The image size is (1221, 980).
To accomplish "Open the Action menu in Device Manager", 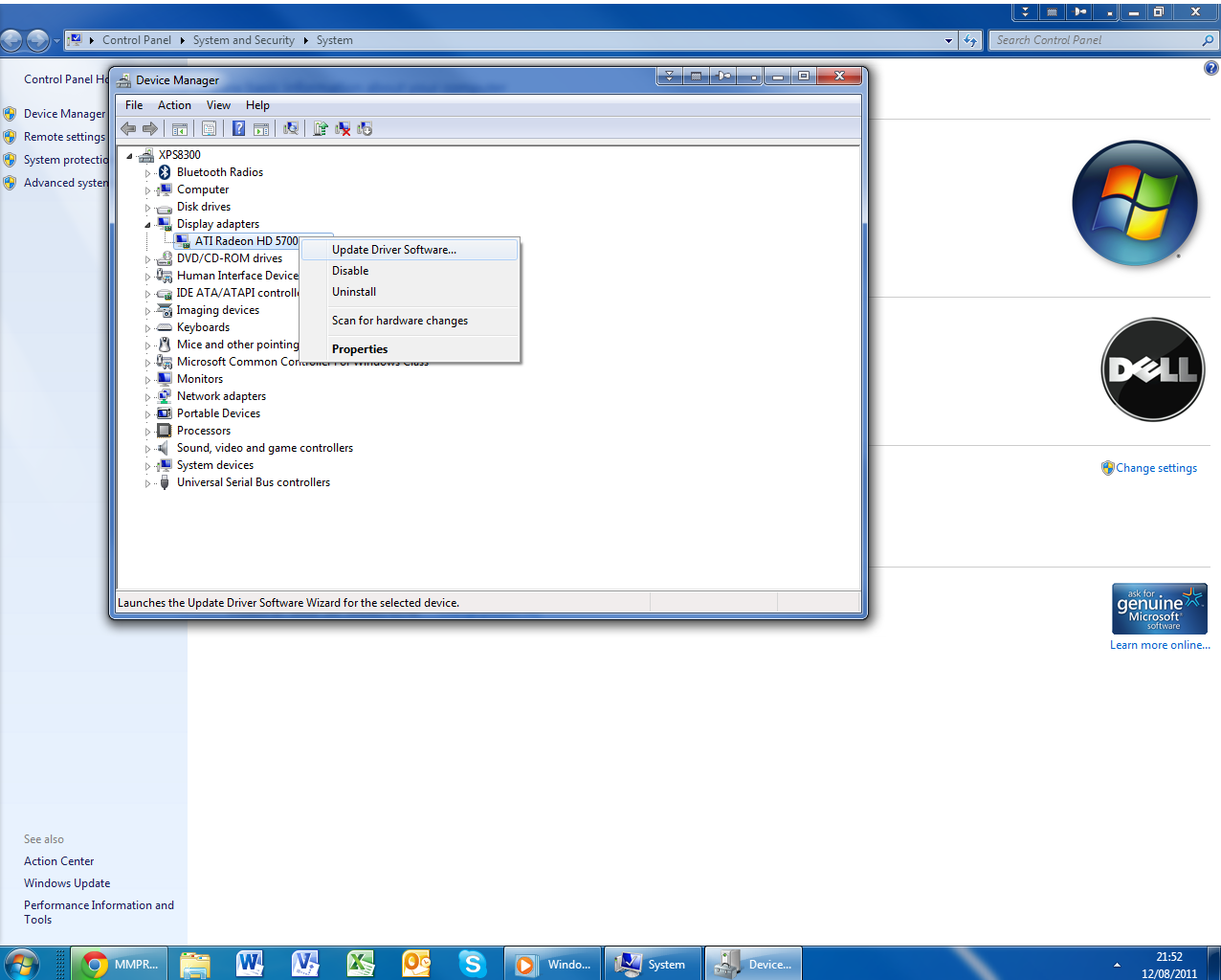I will (x=174, y=105).
